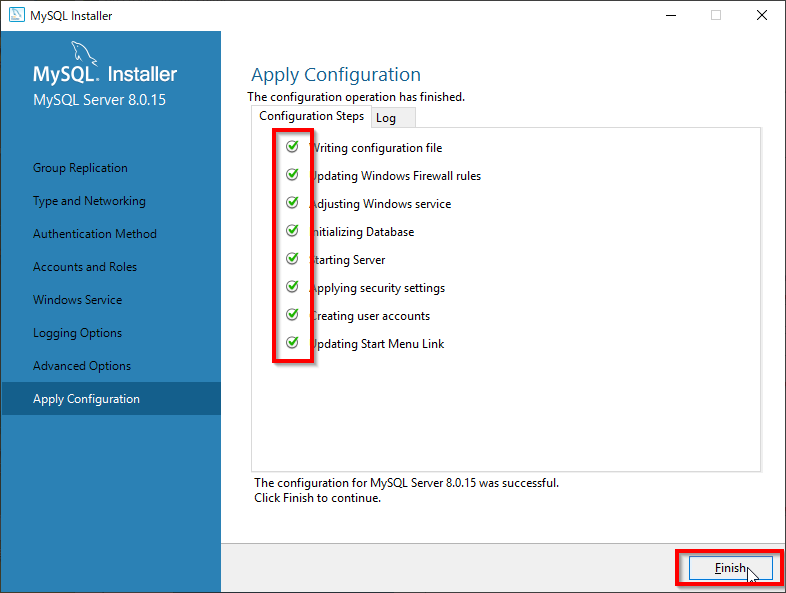Open the Advanced Options step
Screen dimensions: 786x593
pos(82,366)
